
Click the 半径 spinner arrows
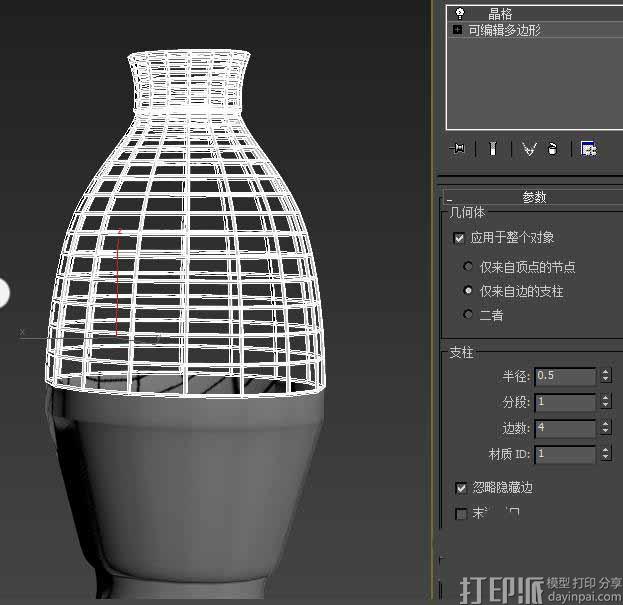605,376
